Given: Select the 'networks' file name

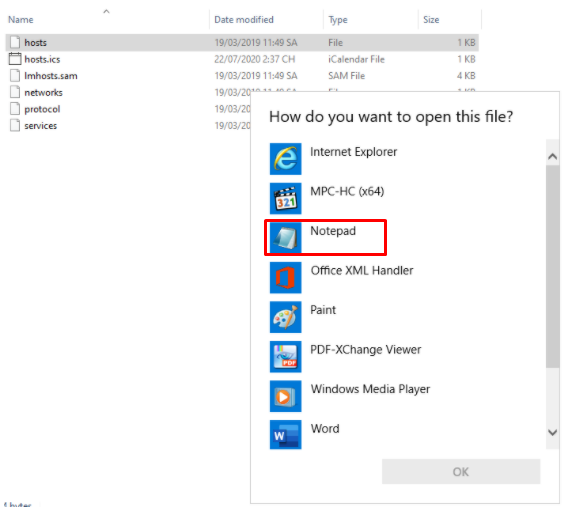Looking at the screenshot, I should pyautogui.click(x=43, y=93).
